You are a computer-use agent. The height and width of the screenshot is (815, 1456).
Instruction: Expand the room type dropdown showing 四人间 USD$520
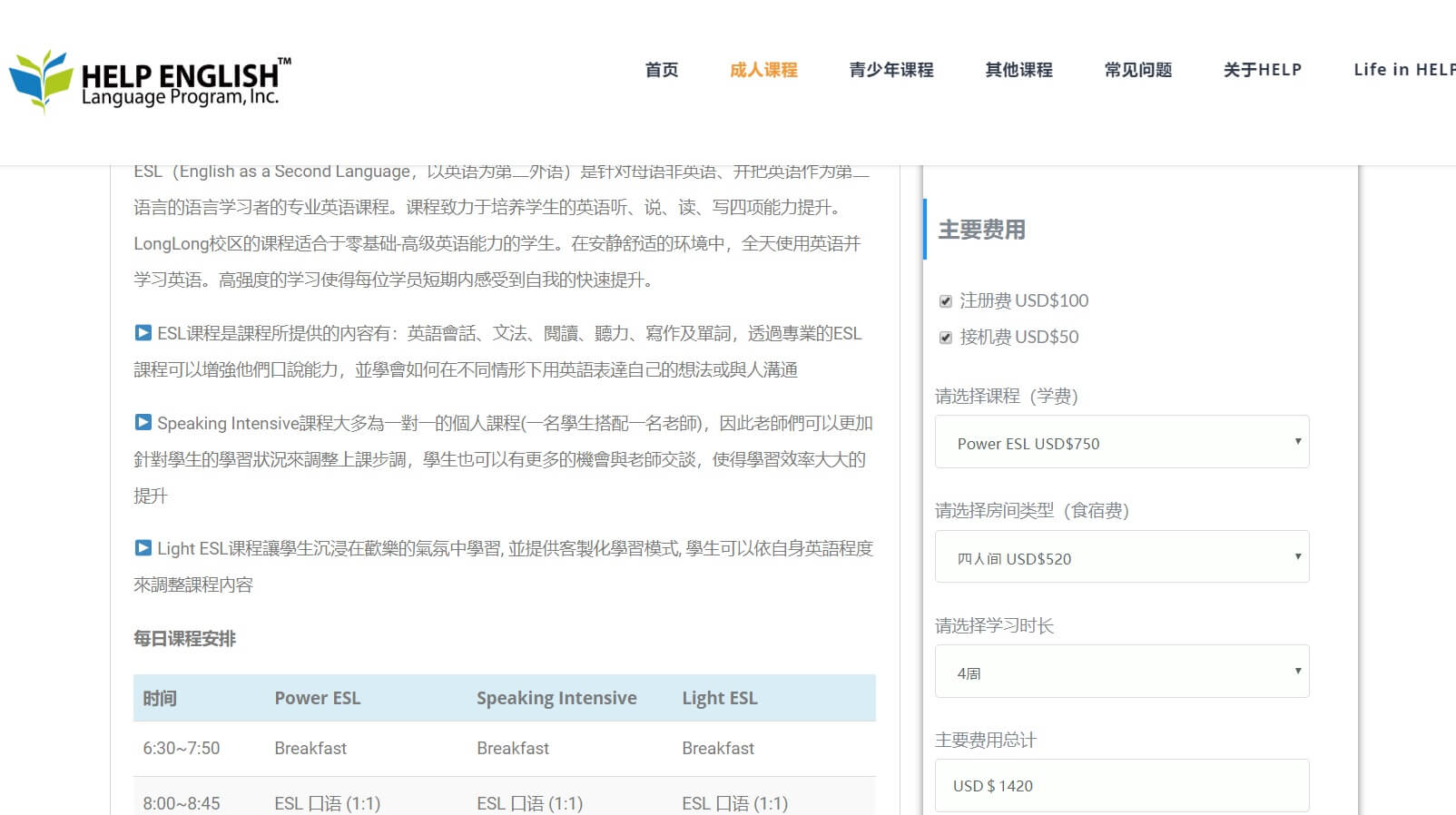(x=1121, y=557)
